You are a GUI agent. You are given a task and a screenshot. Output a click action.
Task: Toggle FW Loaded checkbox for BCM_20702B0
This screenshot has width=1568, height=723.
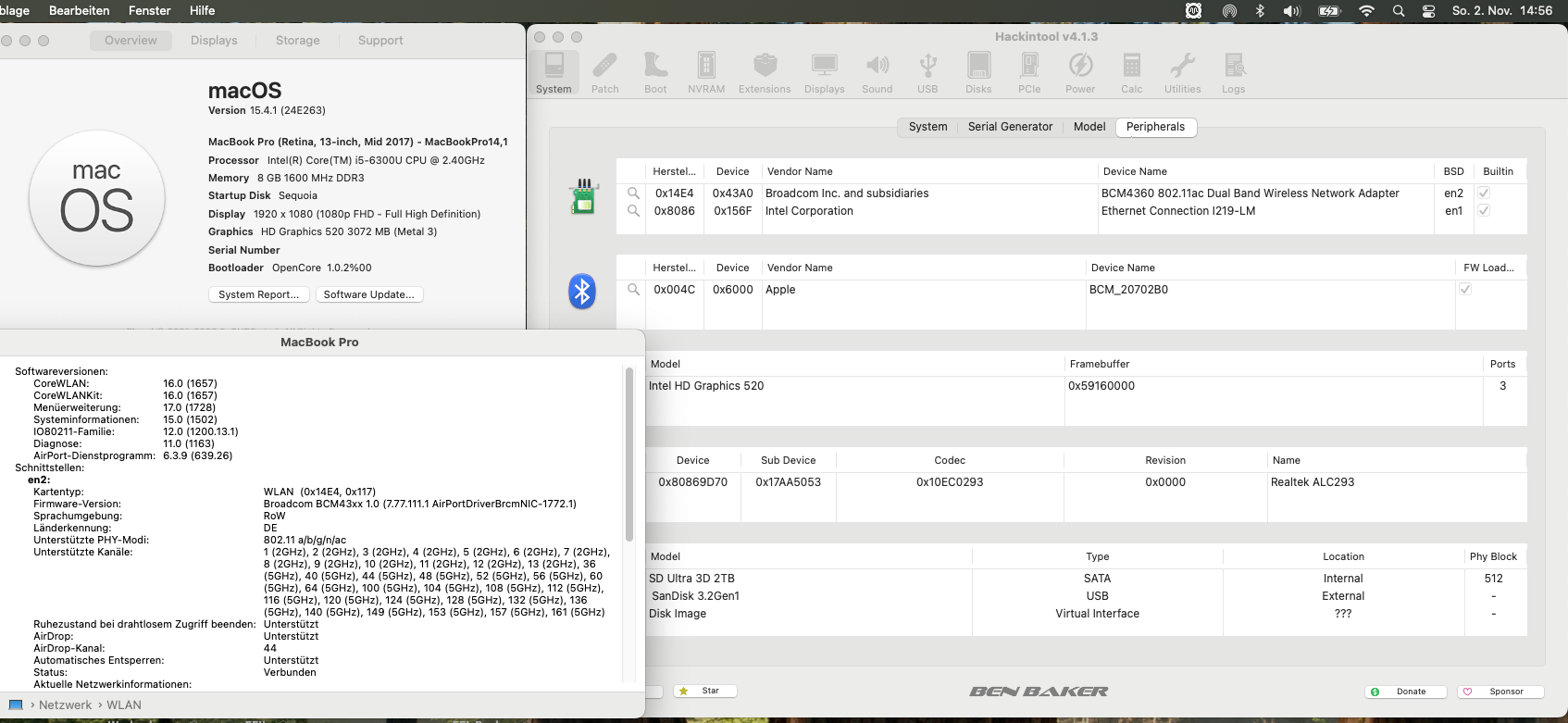(1465, 290)
